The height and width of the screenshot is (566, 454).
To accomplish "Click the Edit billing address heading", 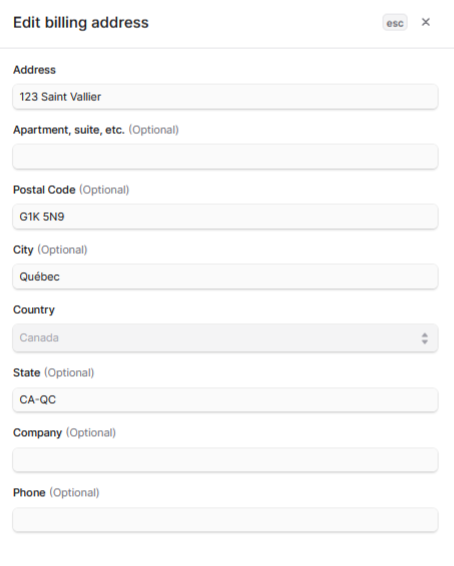I will [x=81, y=23].
